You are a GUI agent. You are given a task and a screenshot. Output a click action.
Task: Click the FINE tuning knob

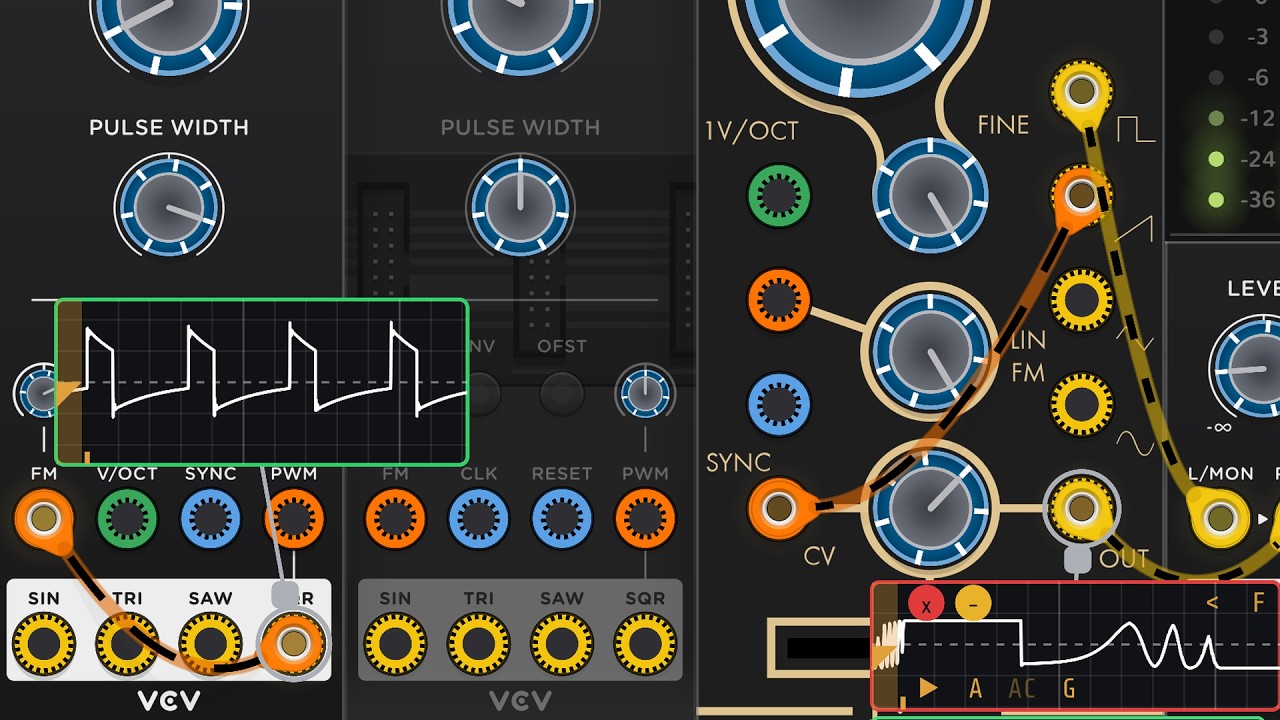pyautogui.click(x=930, y=194)
